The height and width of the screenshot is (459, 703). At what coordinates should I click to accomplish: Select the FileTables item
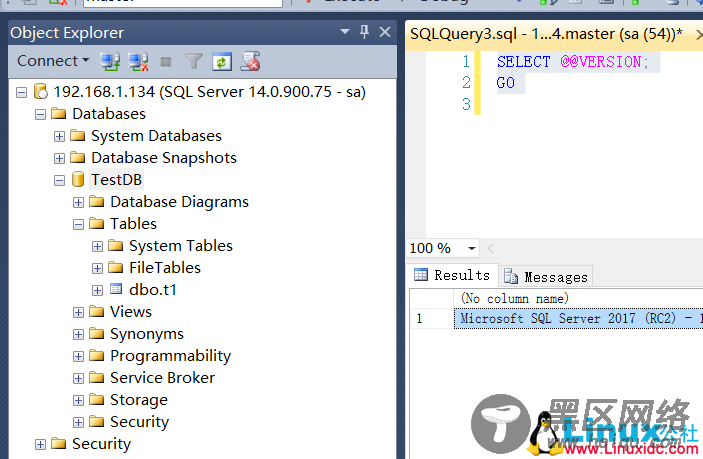[165, 268]
